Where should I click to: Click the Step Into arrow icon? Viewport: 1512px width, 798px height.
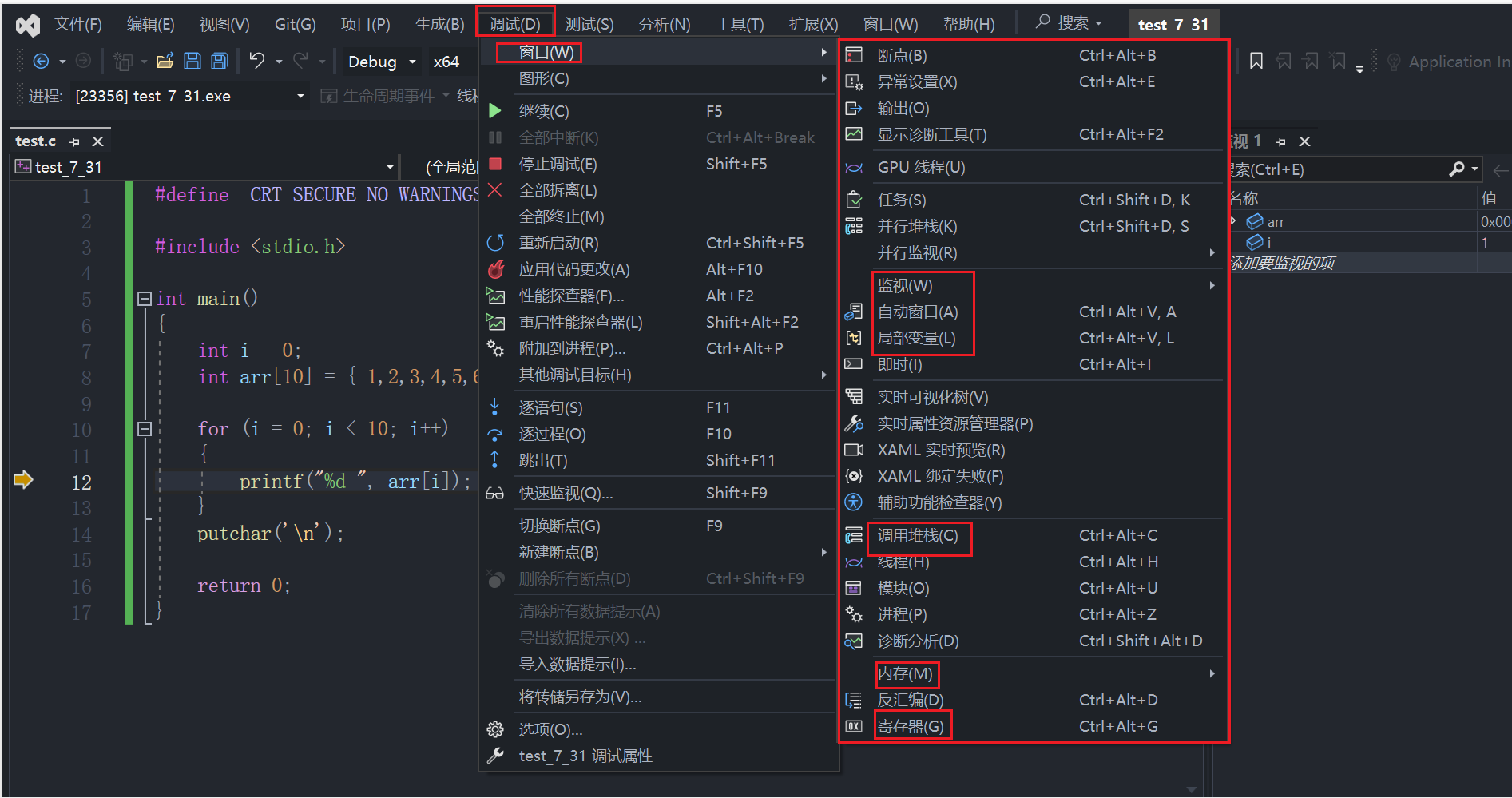click(495, 407)
